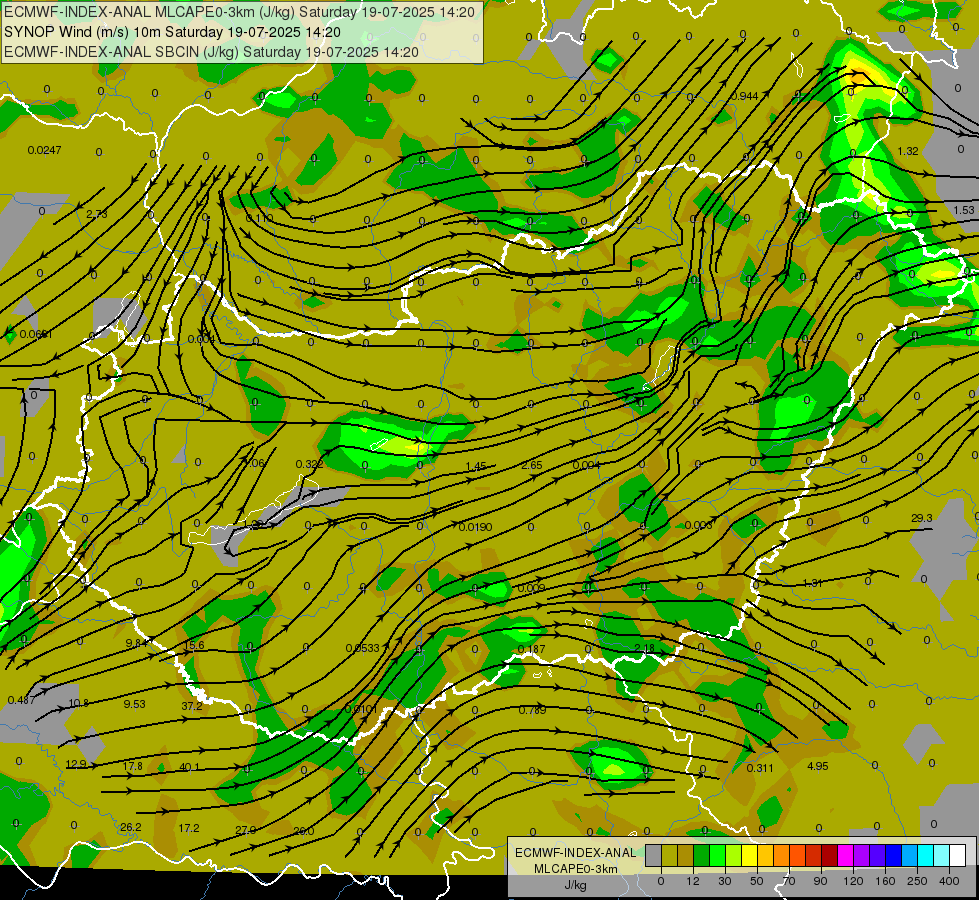Click the legend title ECMWF-INDEX-ANAL

(x=575, y=853)
